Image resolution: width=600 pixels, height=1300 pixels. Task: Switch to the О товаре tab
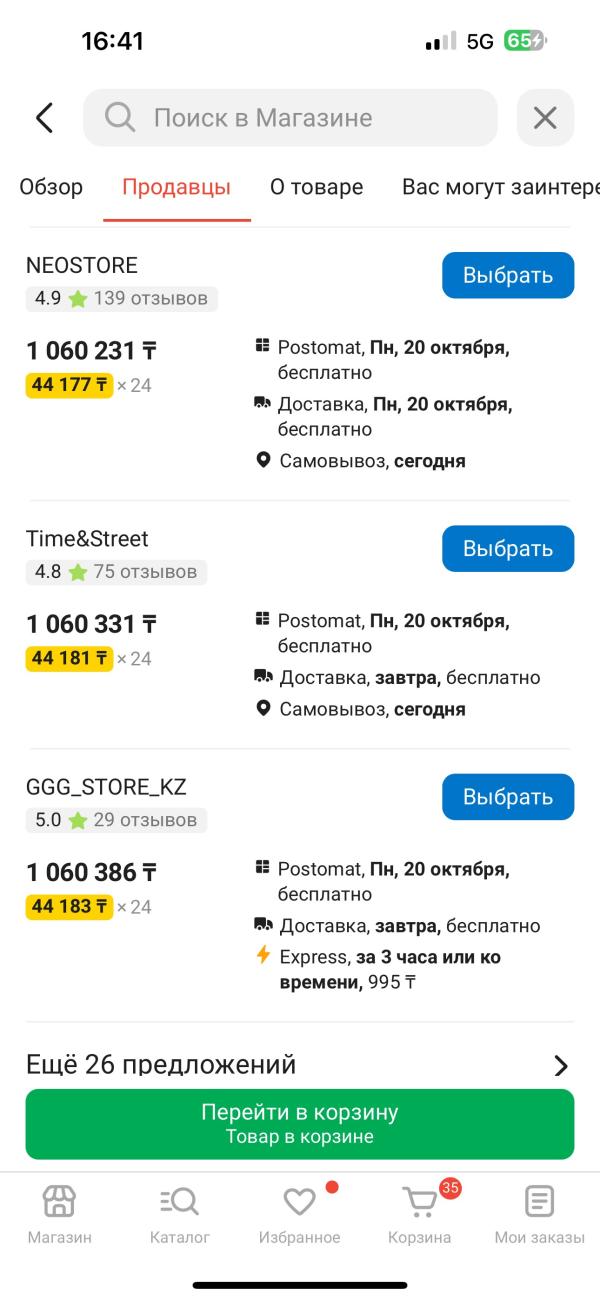pos(316,187)
